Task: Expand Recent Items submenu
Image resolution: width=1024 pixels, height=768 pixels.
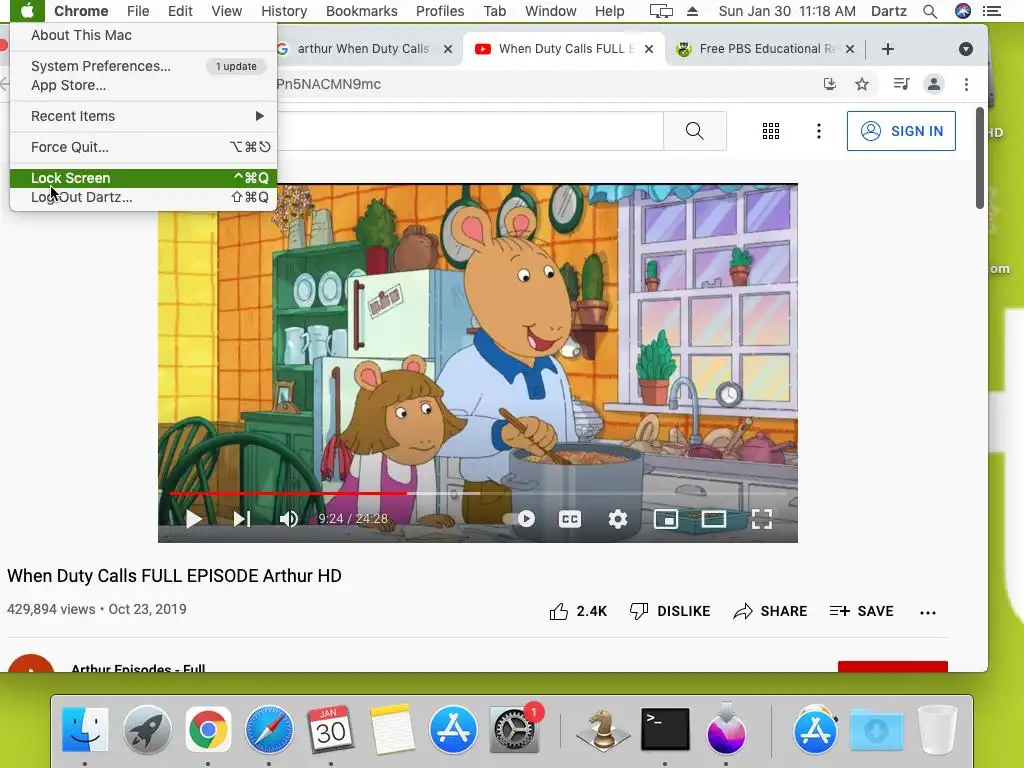Action: 144,116
